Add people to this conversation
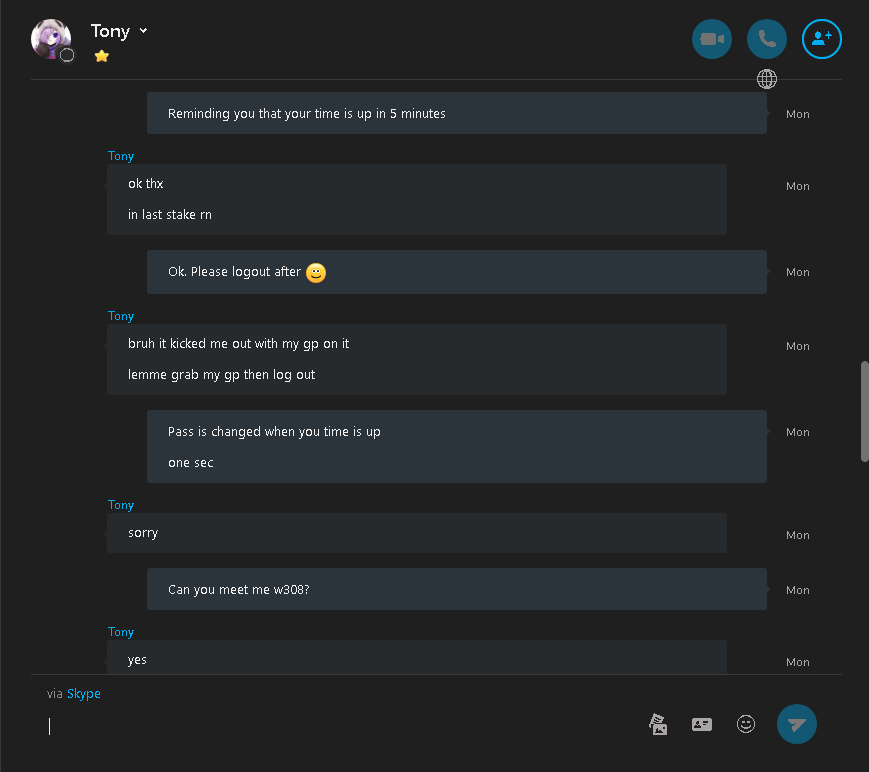The width and height of the screenshot is (869, 772). (821, 39)
